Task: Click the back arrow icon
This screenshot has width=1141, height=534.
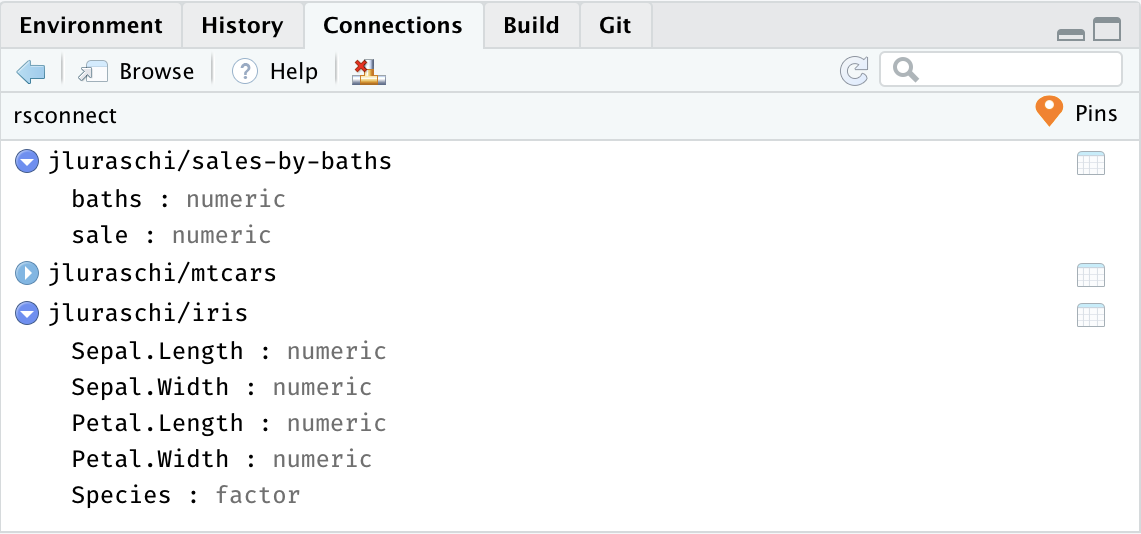Action: [31, 71]
